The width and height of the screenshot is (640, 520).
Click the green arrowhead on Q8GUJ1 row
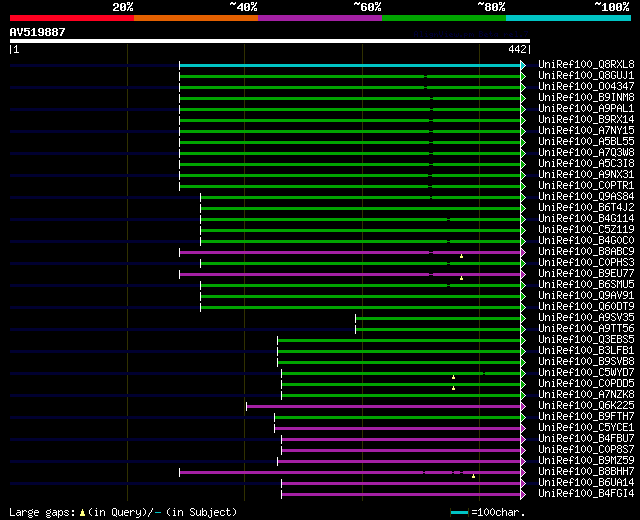pos(523,76)
